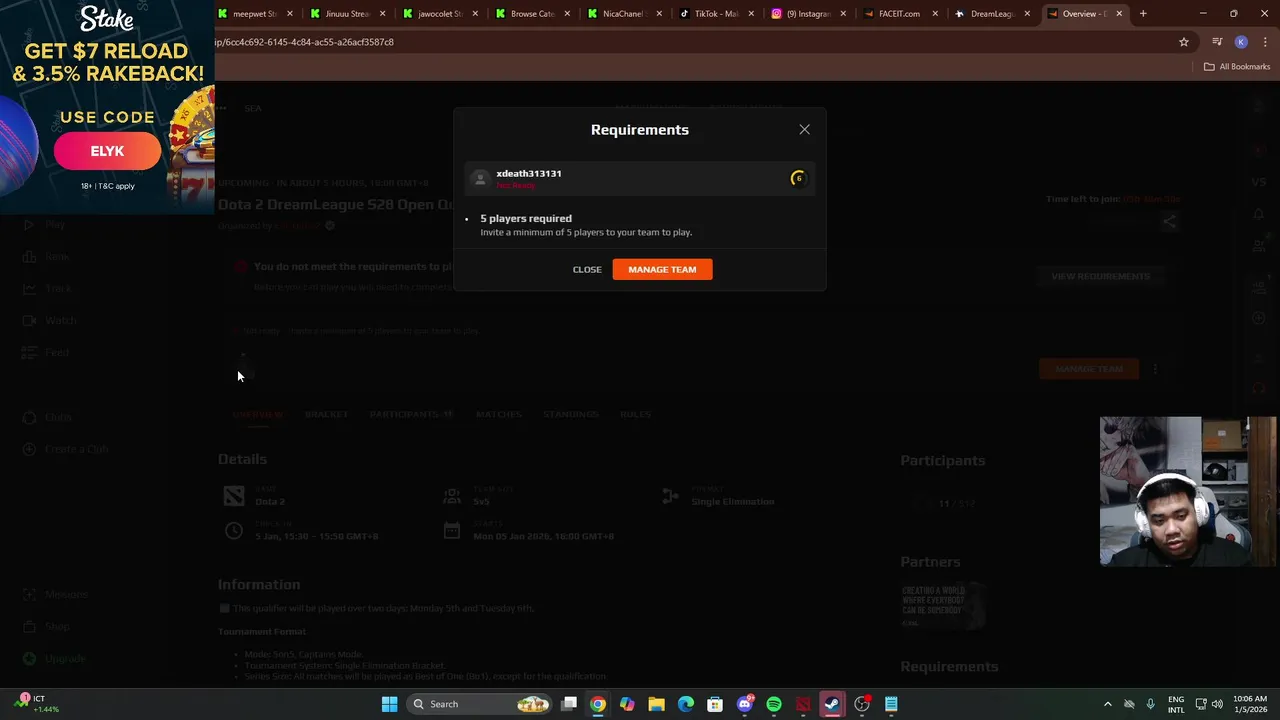Click the orange MANAGE TEAM button
The width and height of the screenshot is (1280, 720).
662,269
